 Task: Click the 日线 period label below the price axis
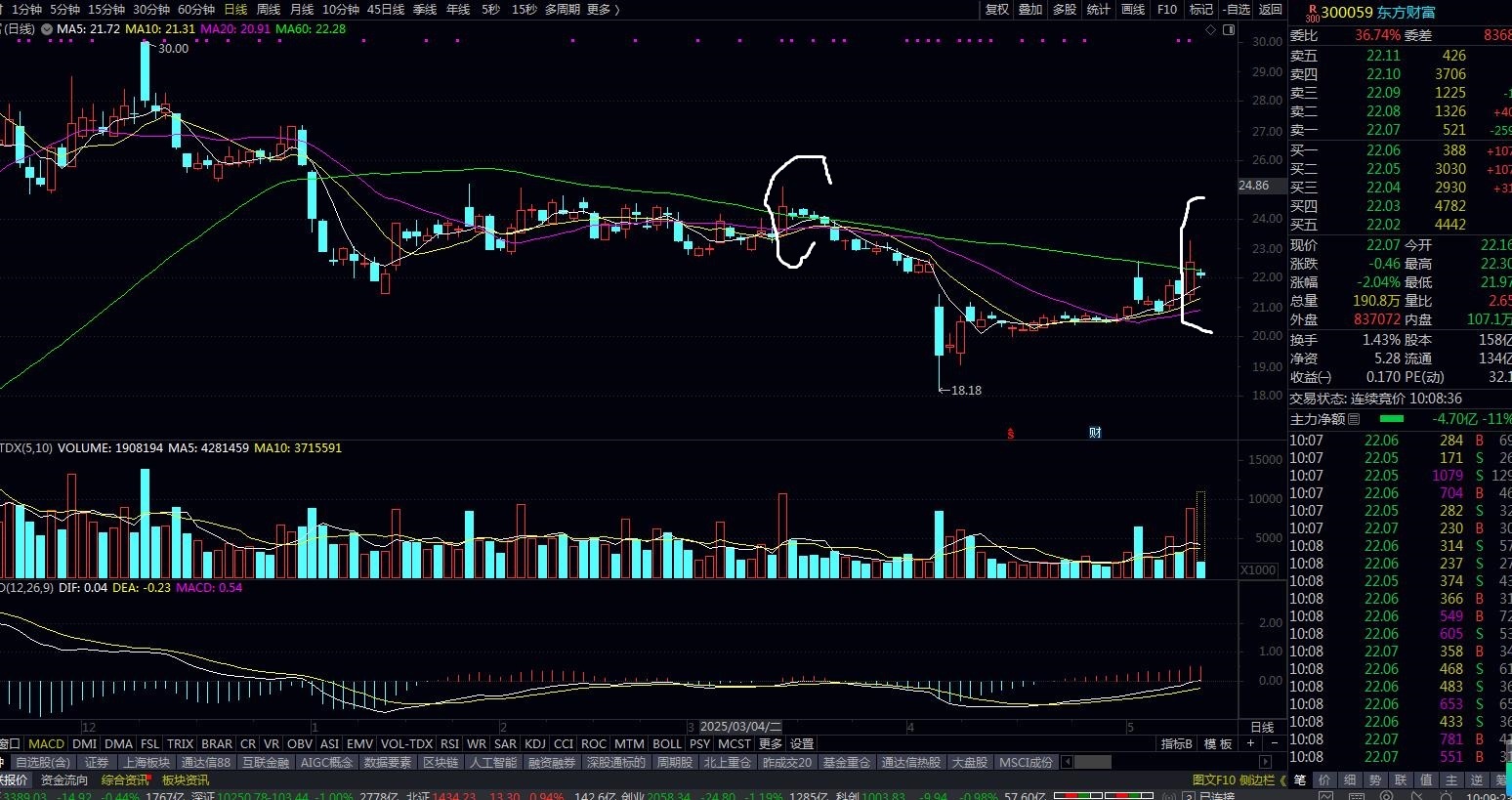pyautogui.click(x=1262, y=727)
